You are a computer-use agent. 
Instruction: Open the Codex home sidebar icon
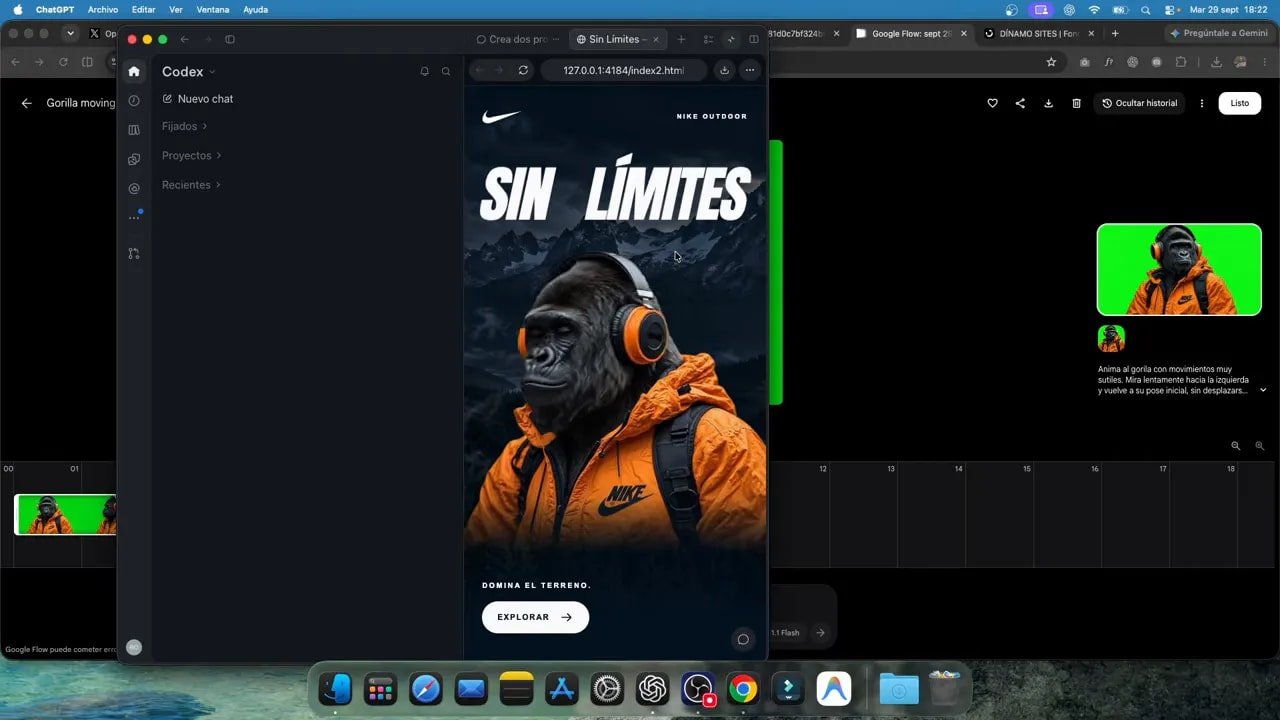point(134,71)
